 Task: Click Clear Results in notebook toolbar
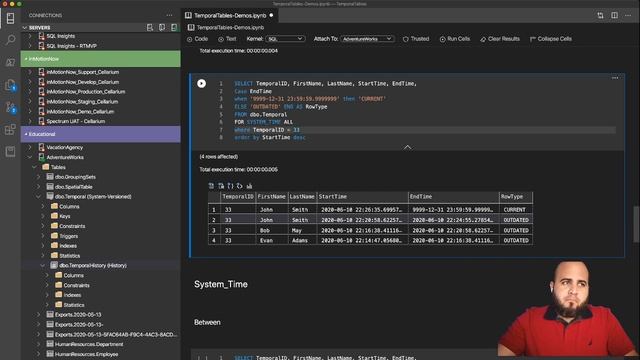coord(500,39)
